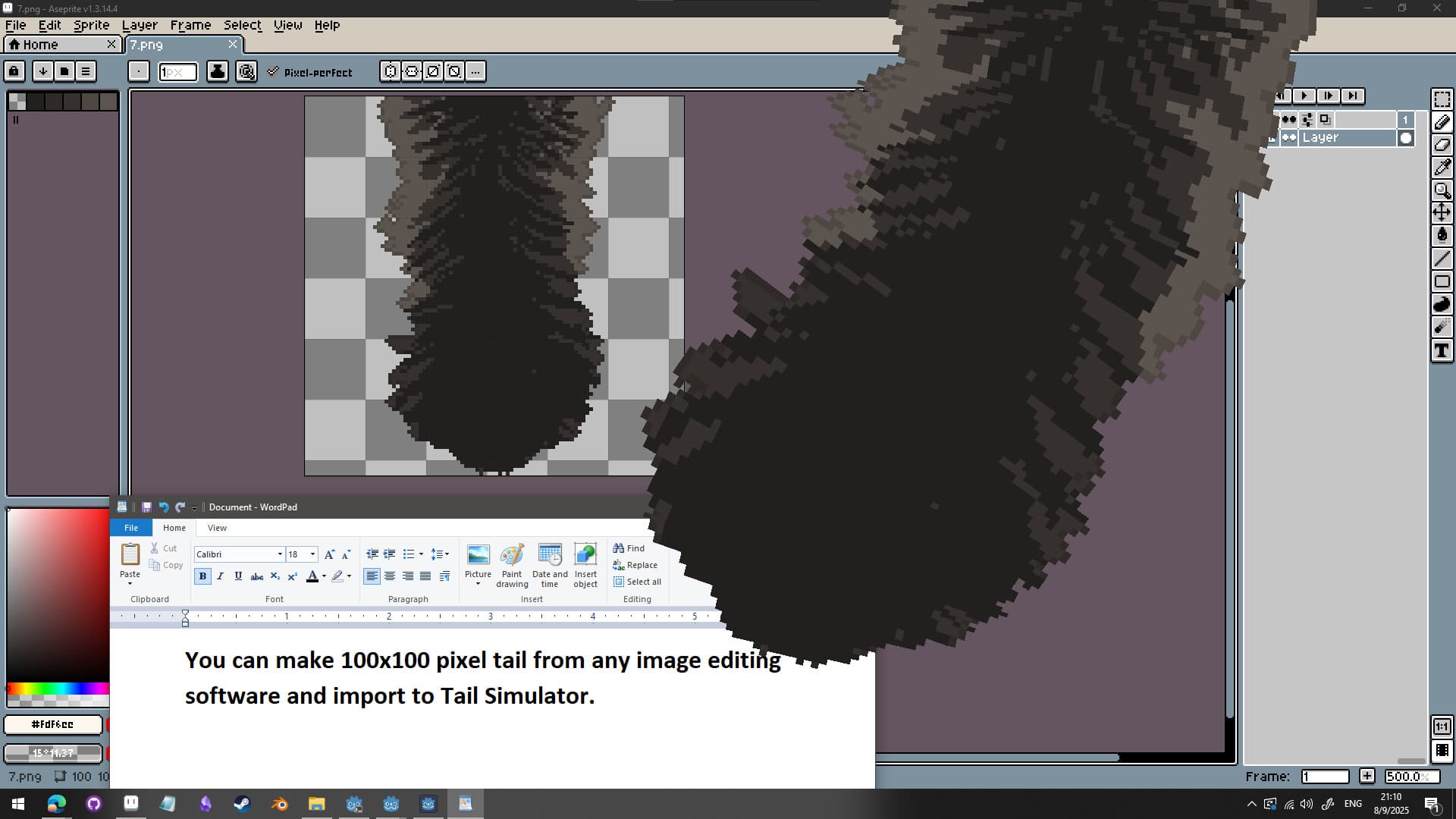Open the Calibri font dropdown
The image size is (1456, 819).
click(280, 554)
